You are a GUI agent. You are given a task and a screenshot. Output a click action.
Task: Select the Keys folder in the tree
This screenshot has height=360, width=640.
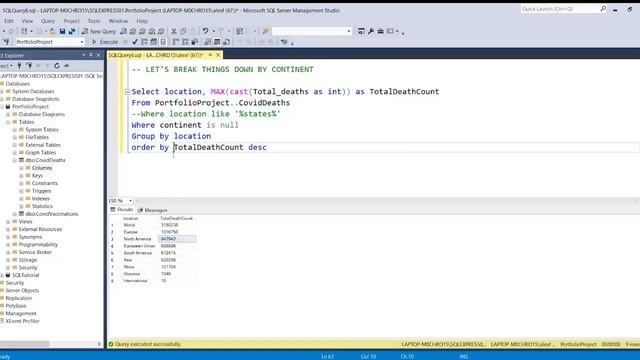[x=37, y=176]
